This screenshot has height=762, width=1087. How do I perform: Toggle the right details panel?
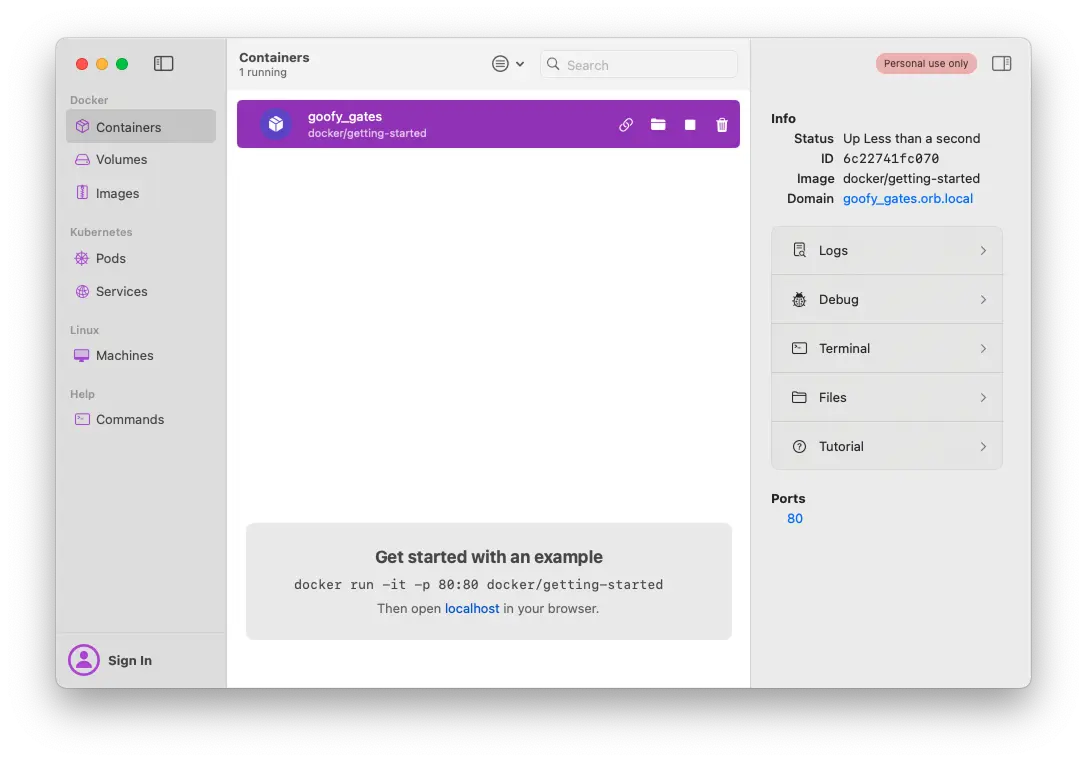point(1001,62)
